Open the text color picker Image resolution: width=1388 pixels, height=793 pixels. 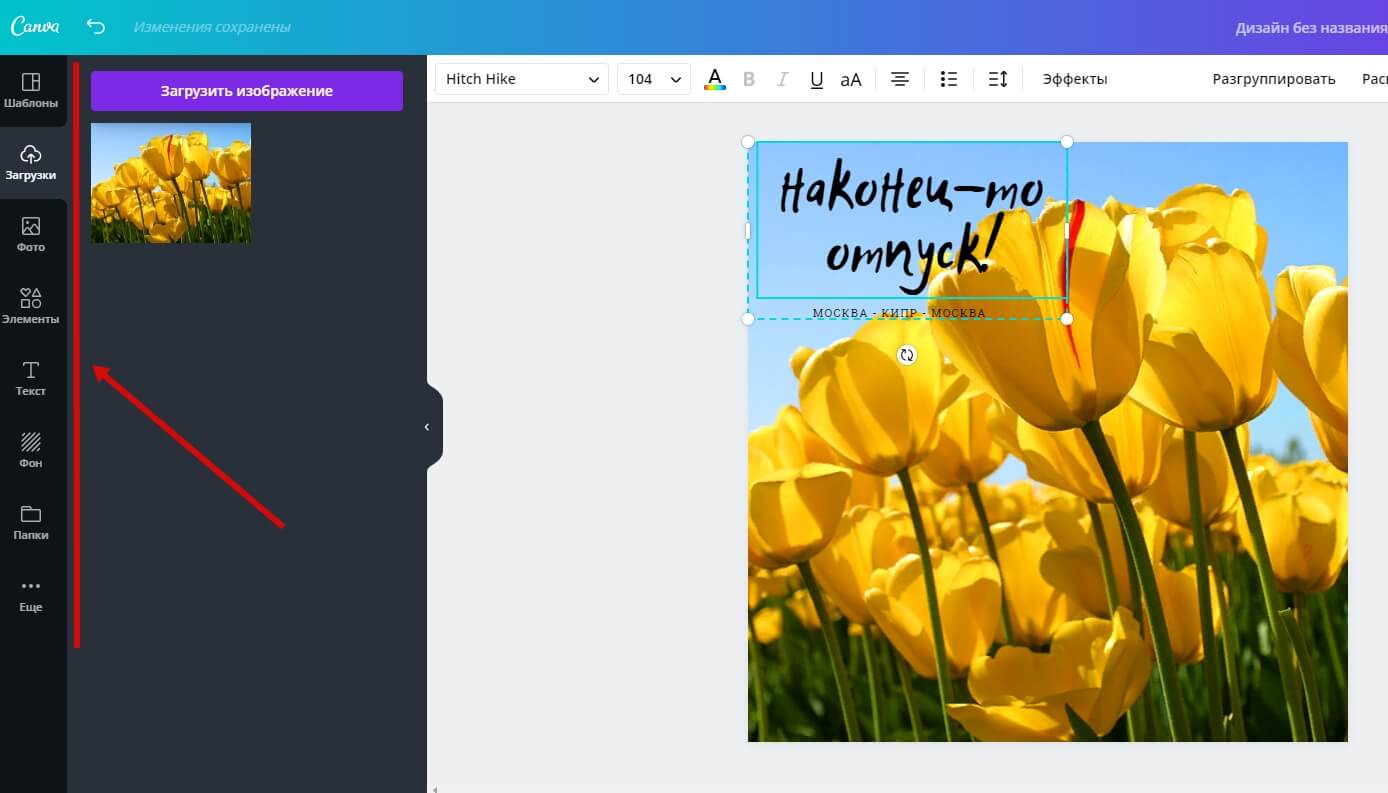715,79
